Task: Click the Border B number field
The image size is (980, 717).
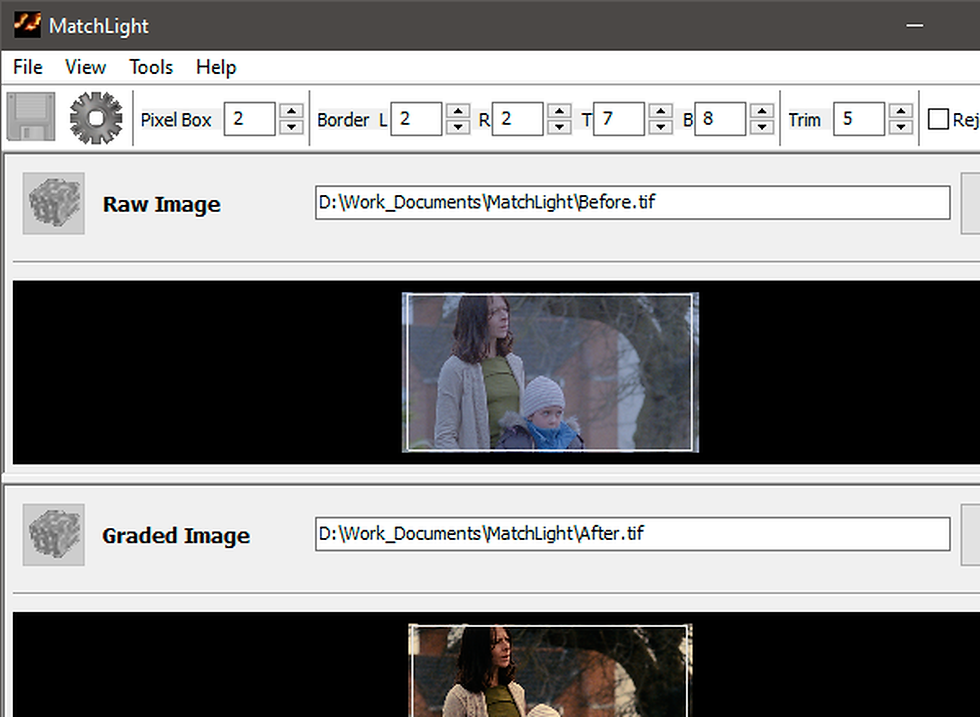Action: pos(720,119)
